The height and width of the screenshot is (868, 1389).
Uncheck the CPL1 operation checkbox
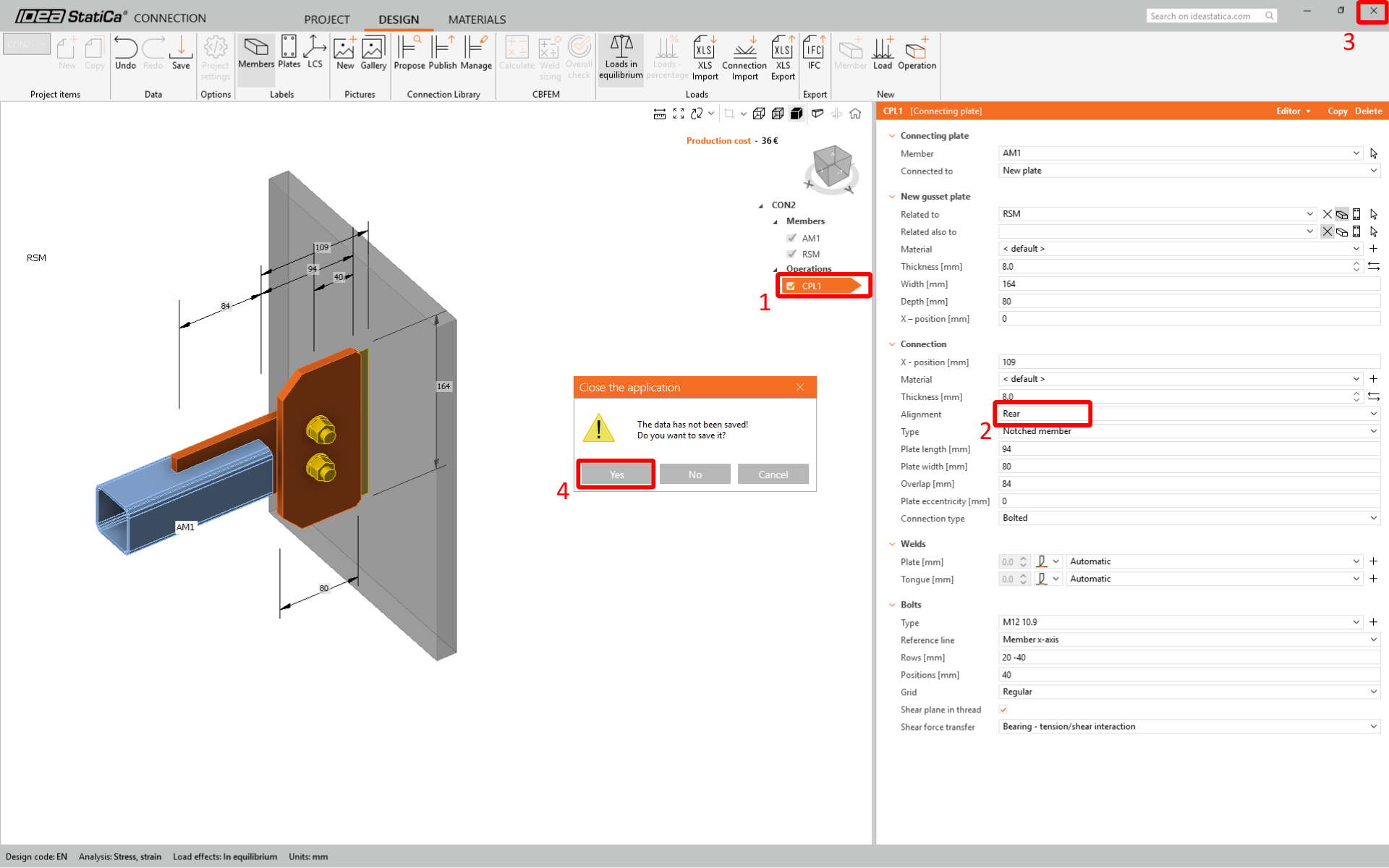(791, 286)
